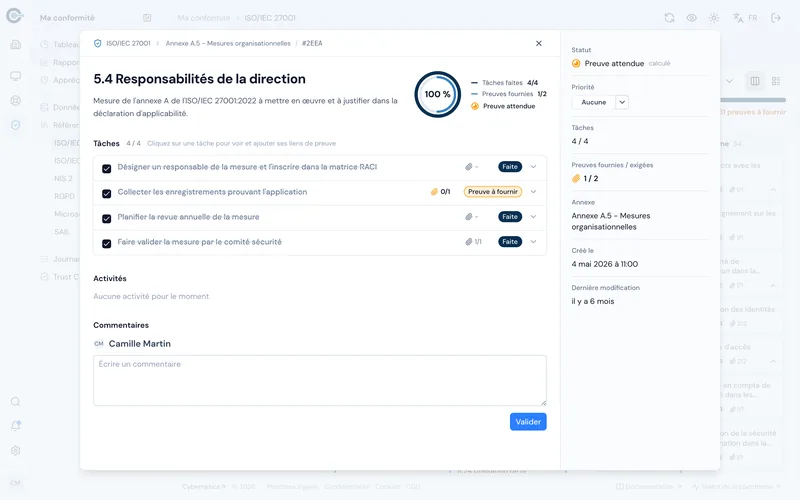Switch to the grid view icon behind dialog
Viewport: 800px width, 500px height.
click(776, 81)
